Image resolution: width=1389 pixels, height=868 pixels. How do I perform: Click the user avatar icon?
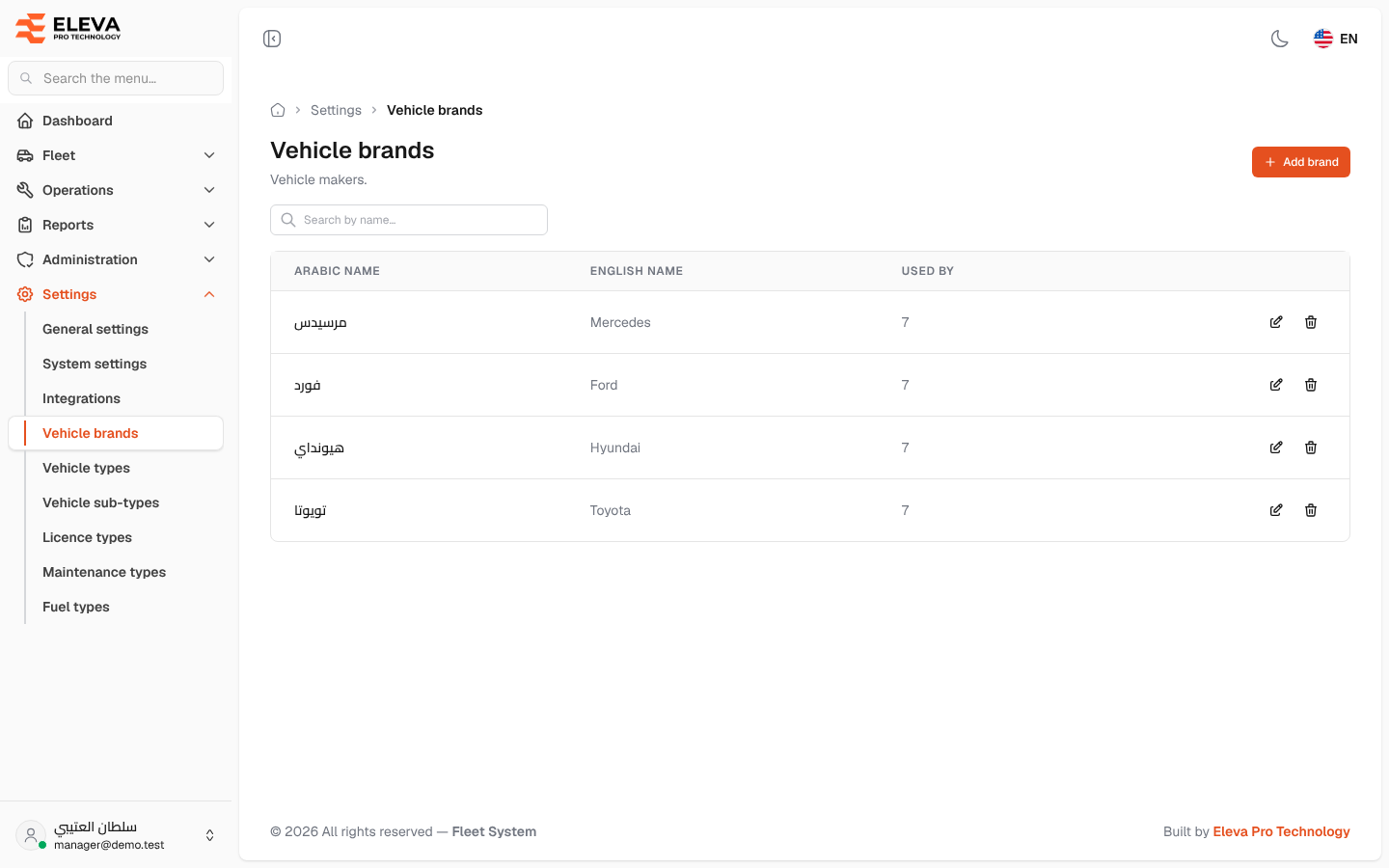click(31, 835)
